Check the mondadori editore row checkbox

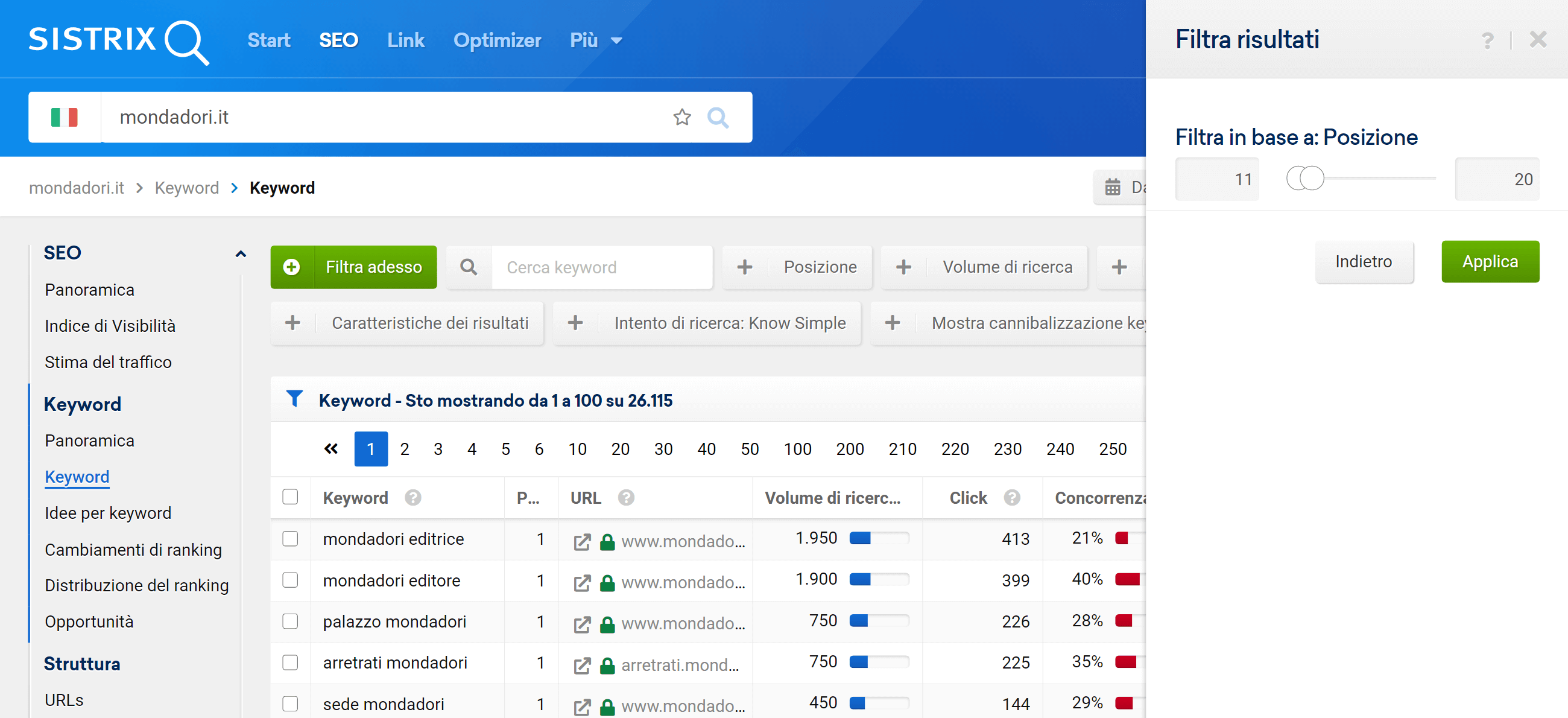(x=290, y=580)
